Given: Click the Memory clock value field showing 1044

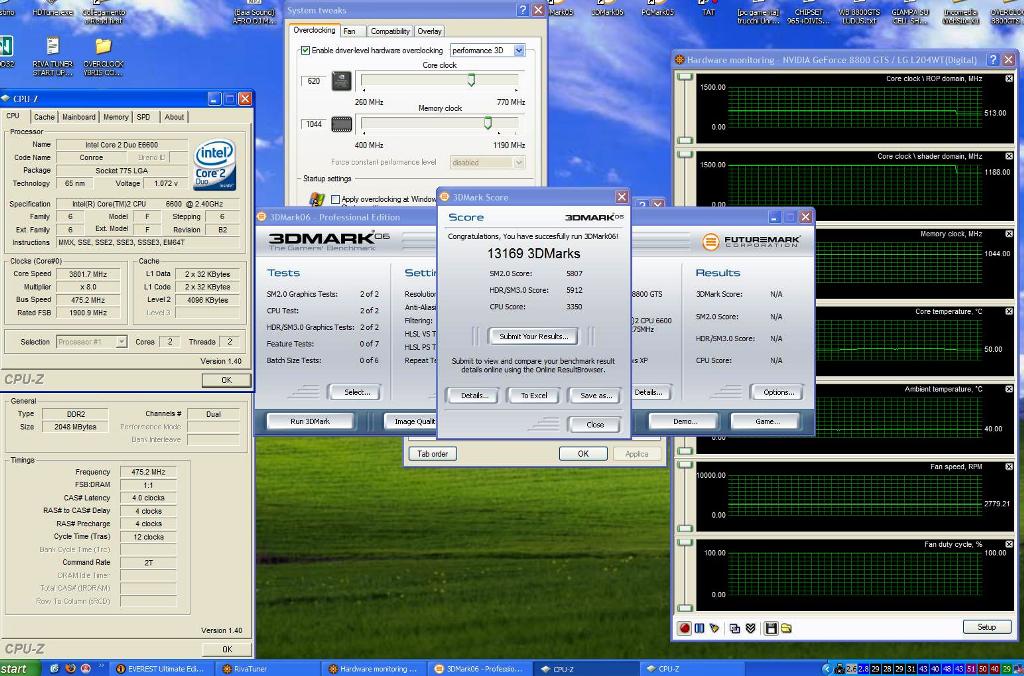Looking at the screenshot, I should click(x=314, y=124).
